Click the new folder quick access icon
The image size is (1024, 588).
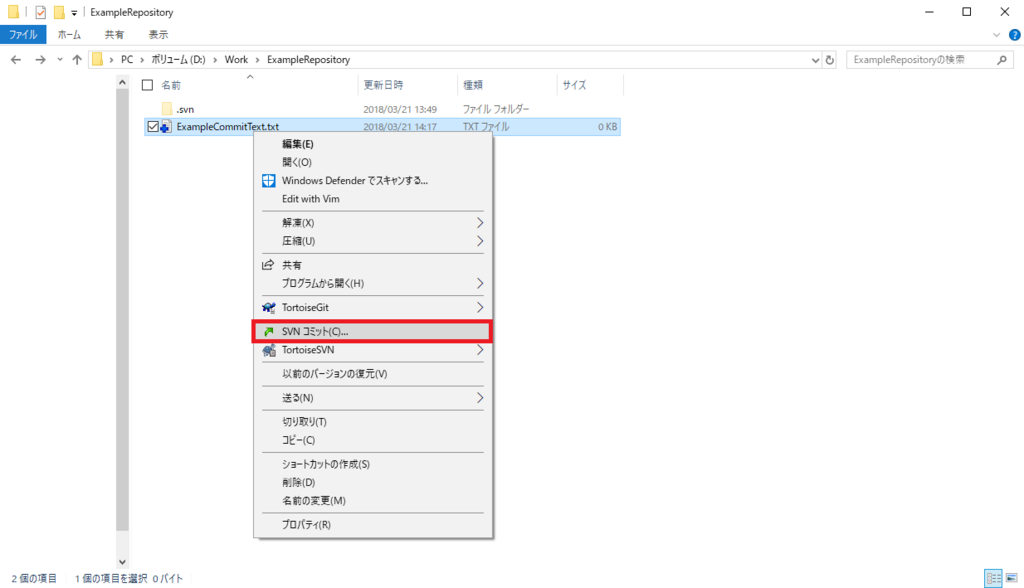(59, 12)
